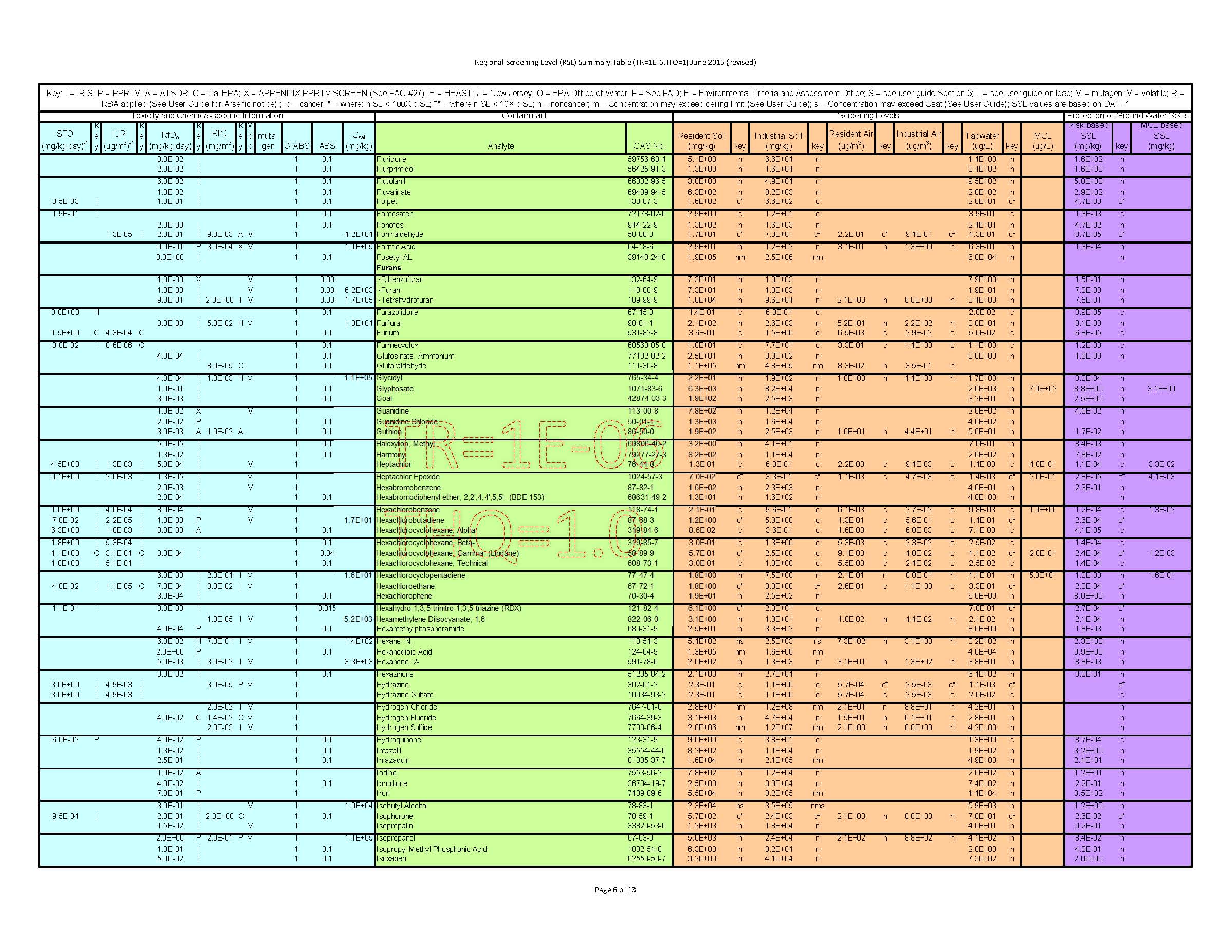Click Furazolidone SFO value '3.8E+00'
Screen dimensions: 1232x952
pos(65,312)
